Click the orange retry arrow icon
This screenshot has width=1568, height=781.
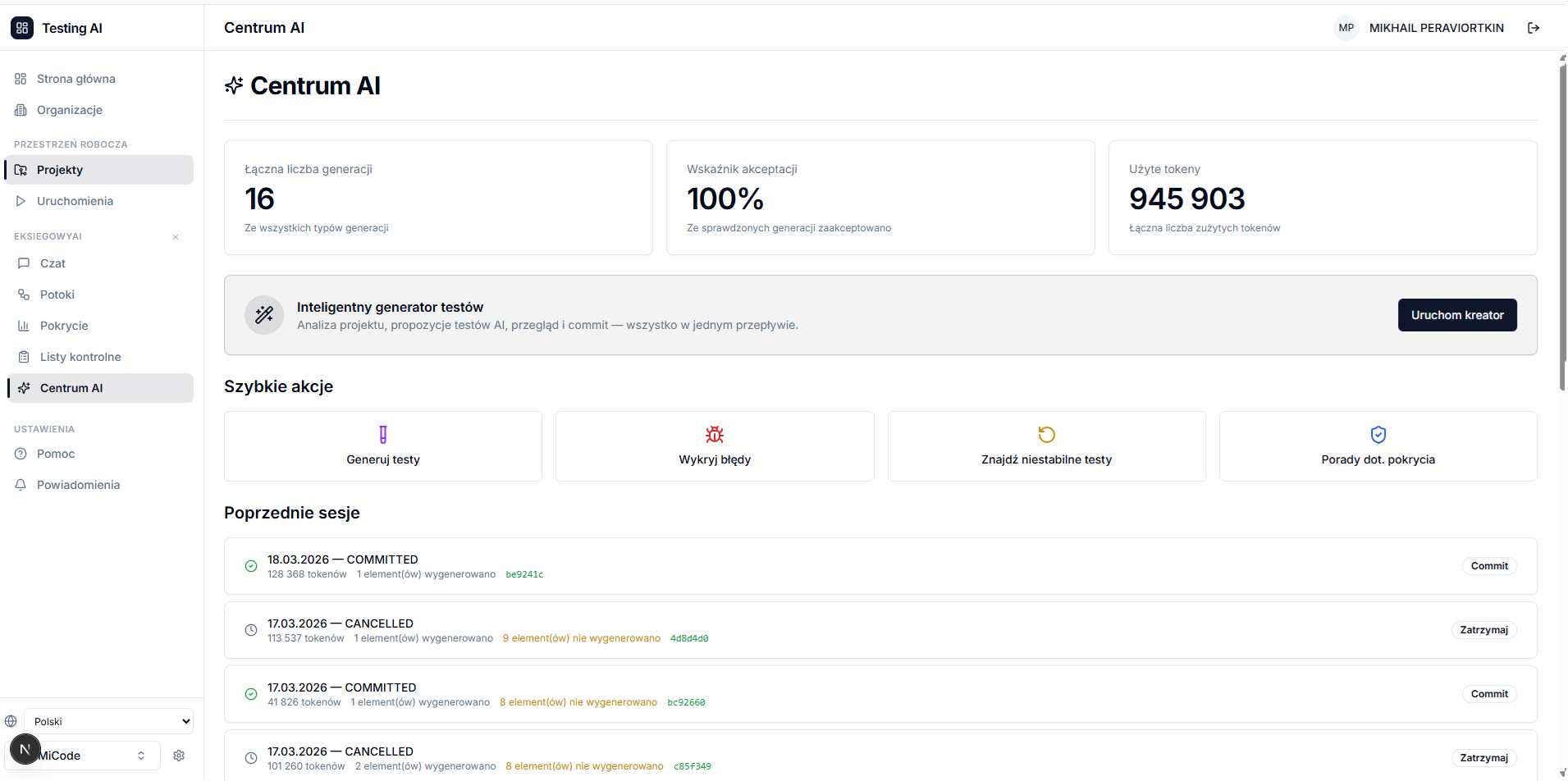(x=1047, y=435)
